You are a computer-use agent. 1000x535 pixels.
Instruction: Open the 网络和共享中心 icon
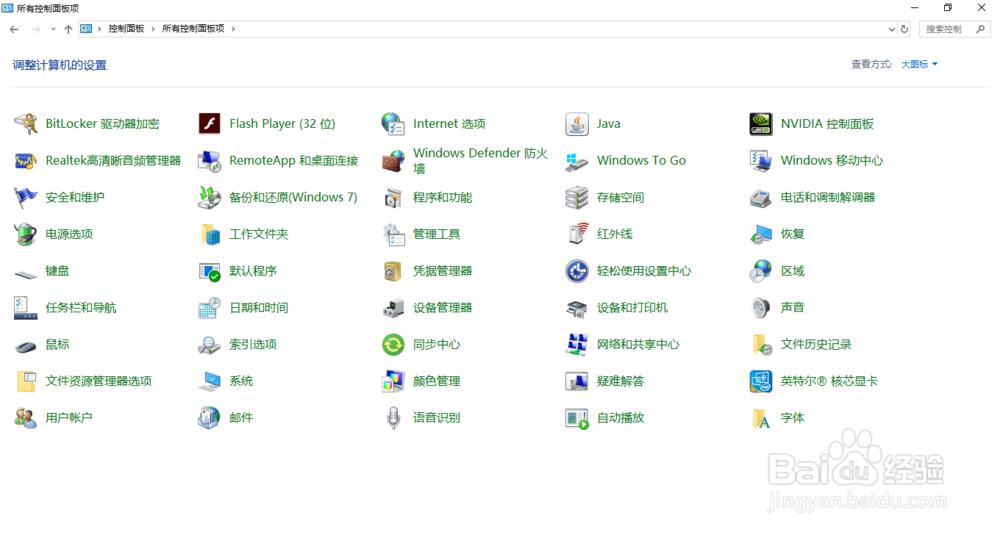click(577, 344)
